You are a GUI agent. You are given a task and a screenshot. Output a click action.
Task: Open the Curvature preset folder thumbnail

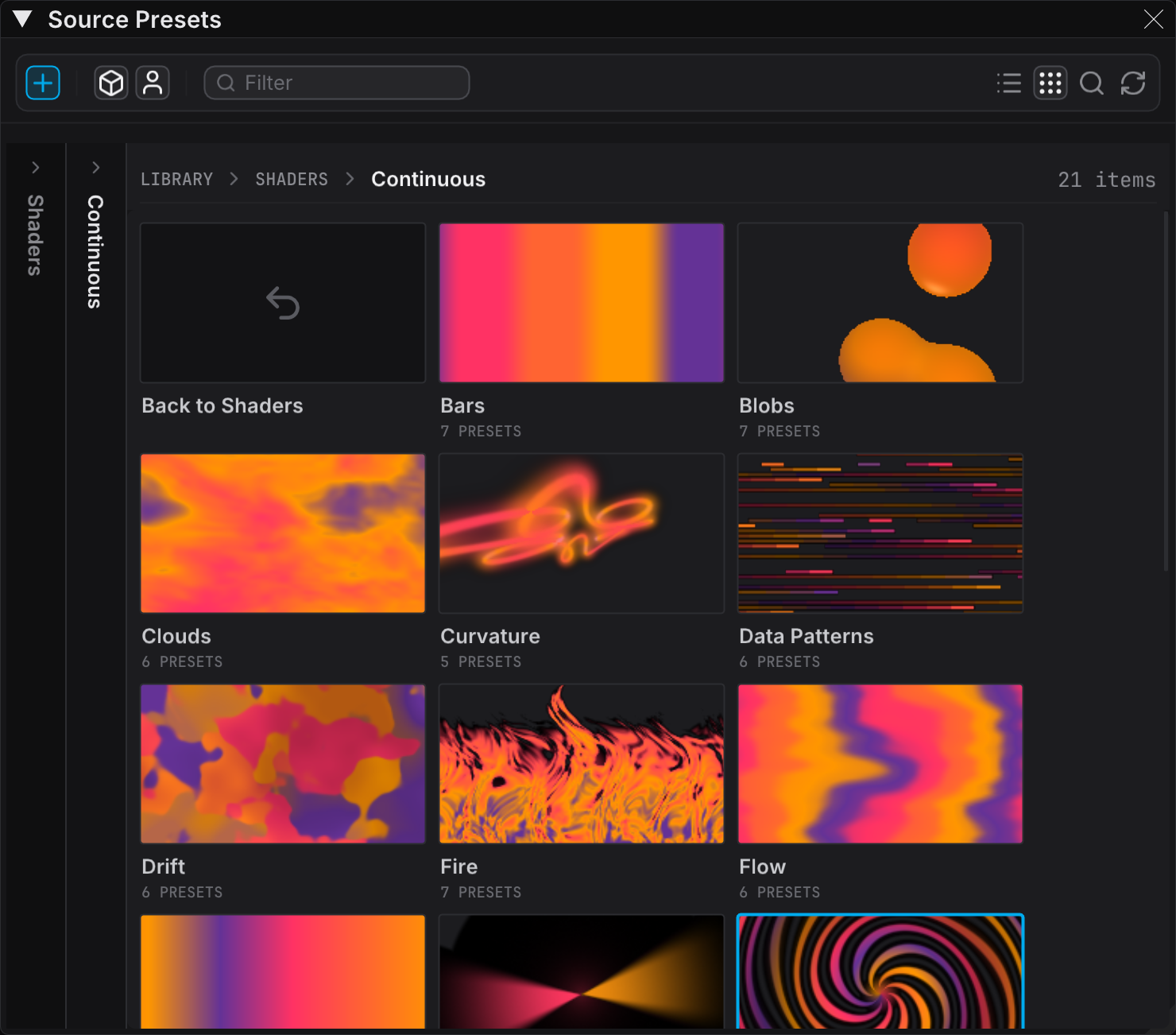point(582,533)
